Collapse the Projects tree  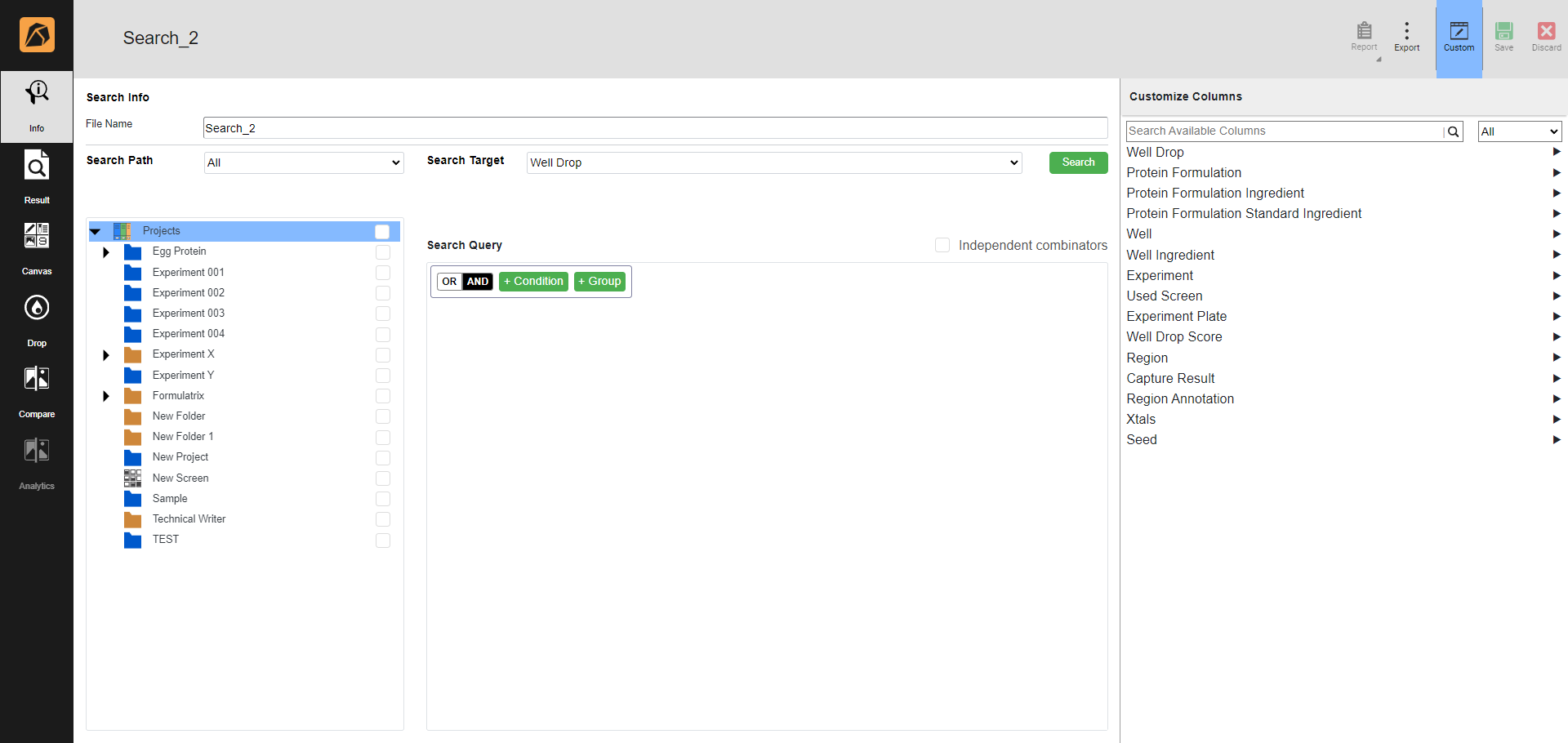(96, 231)
